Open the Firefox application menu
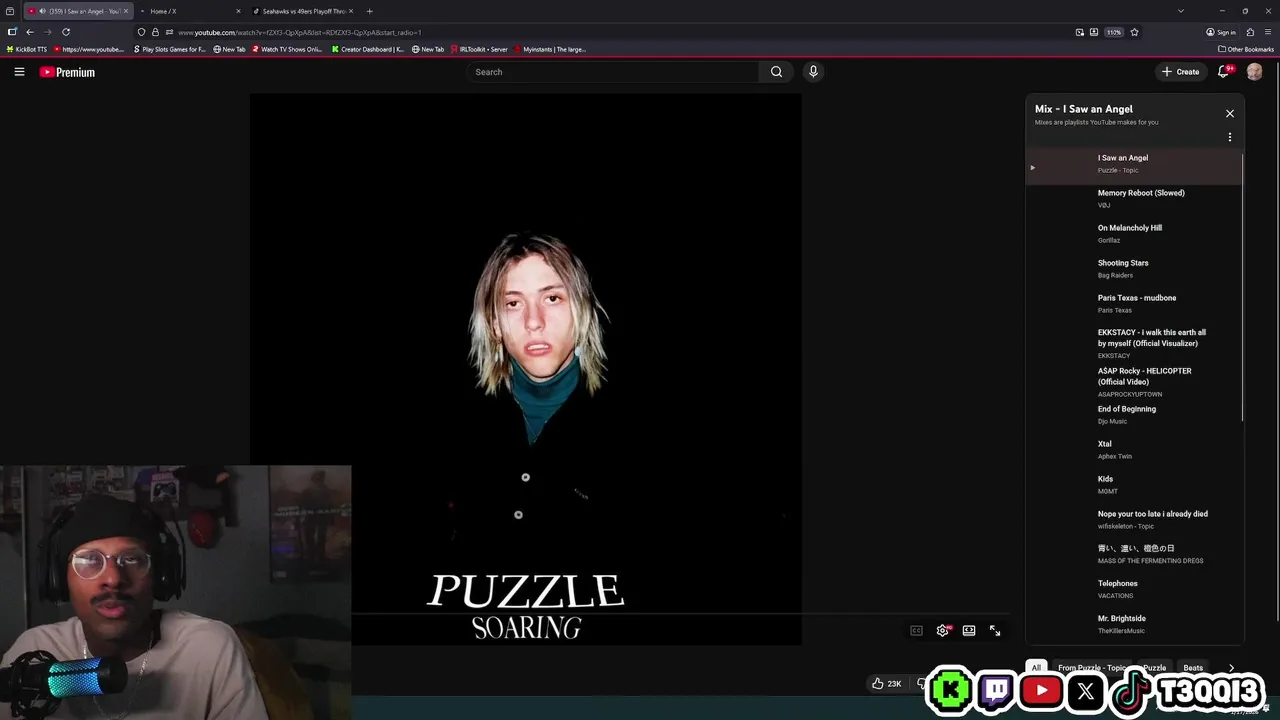Screen dimensions: 1280x720 pyautogui.click(x=1267, y=32)
